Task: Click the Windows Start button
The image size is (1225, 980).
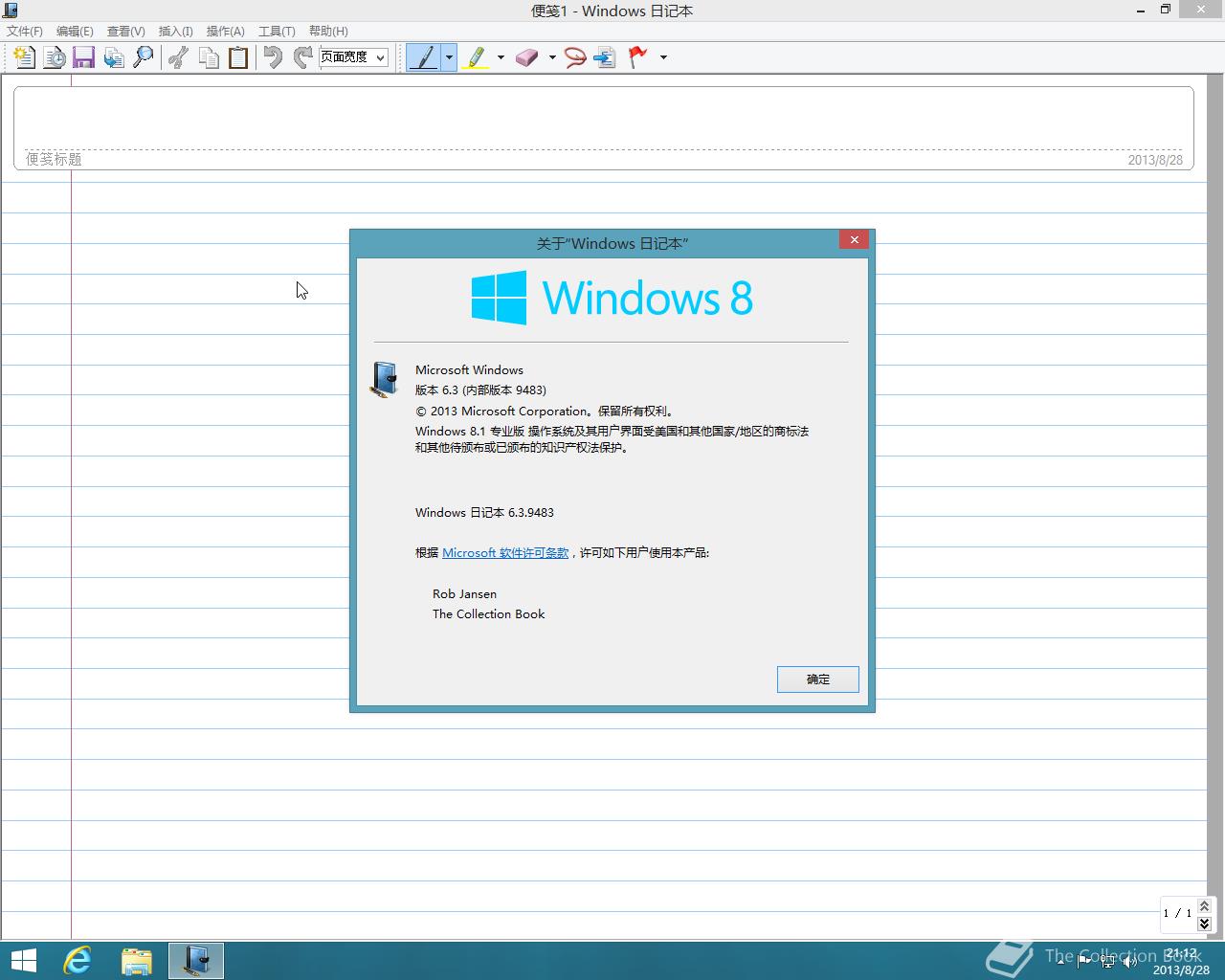Action: (23, 961)
